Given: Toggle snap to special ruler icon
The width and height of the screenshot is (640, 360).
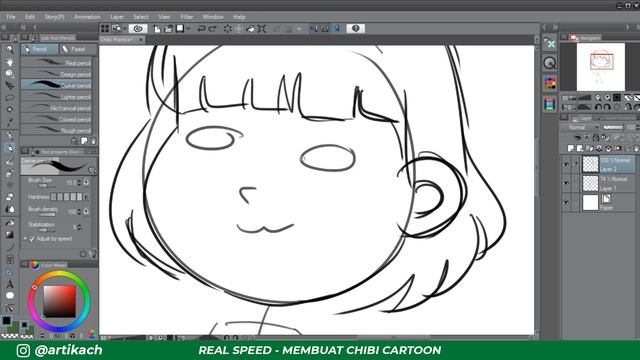Looking at the screenshot, I should [x=326, y=29].
